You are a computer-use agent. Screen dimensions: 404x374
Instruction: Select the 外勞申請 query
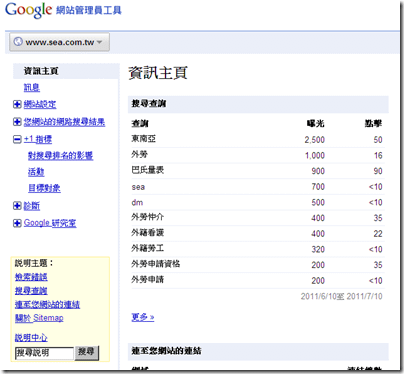coord(148,280)
